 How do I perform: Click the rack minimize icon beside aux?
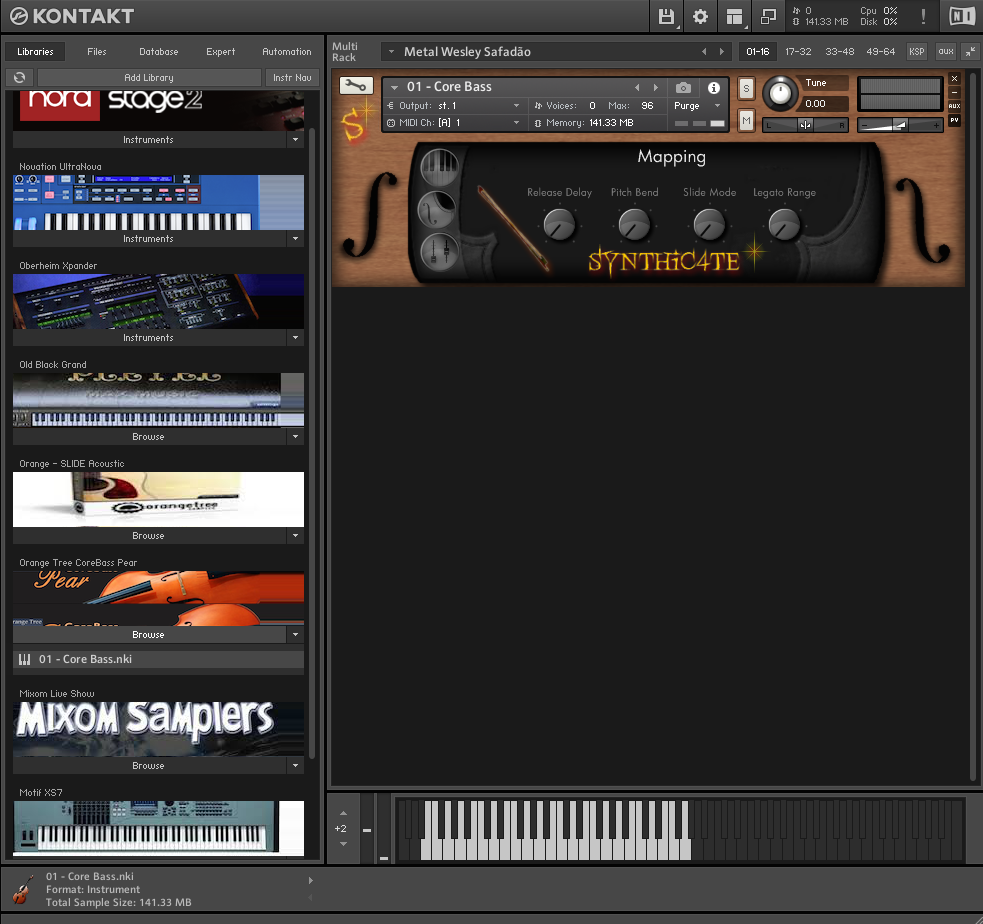970,52
